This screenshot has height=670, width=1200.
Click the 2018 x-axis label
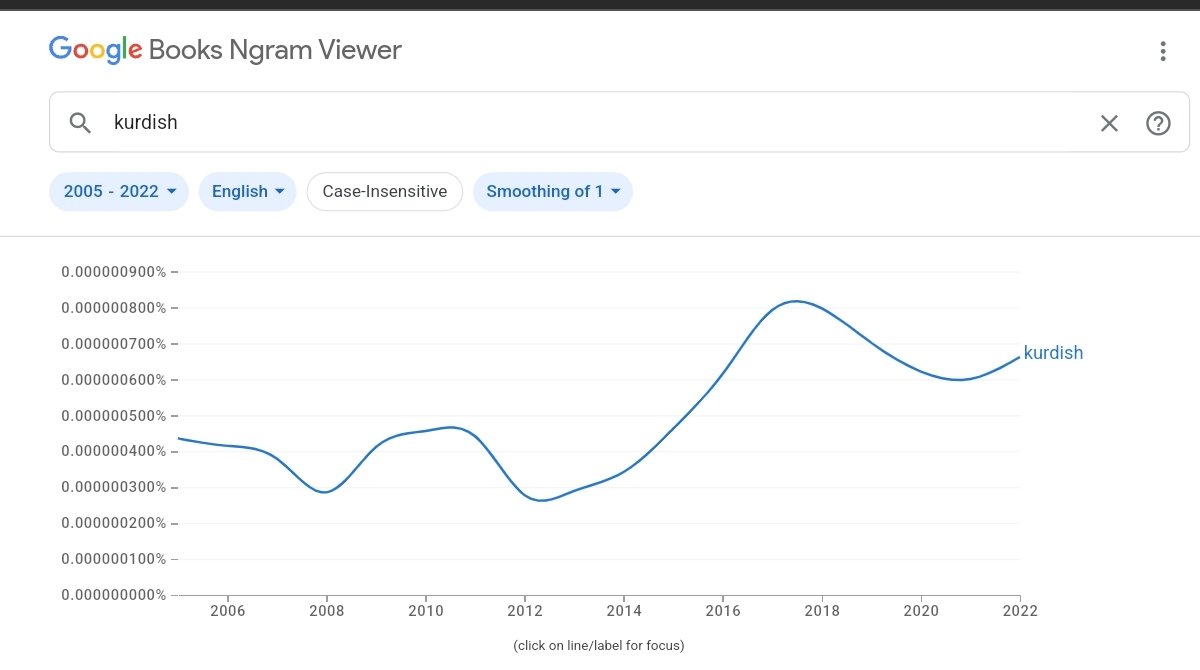coord(822,610)
